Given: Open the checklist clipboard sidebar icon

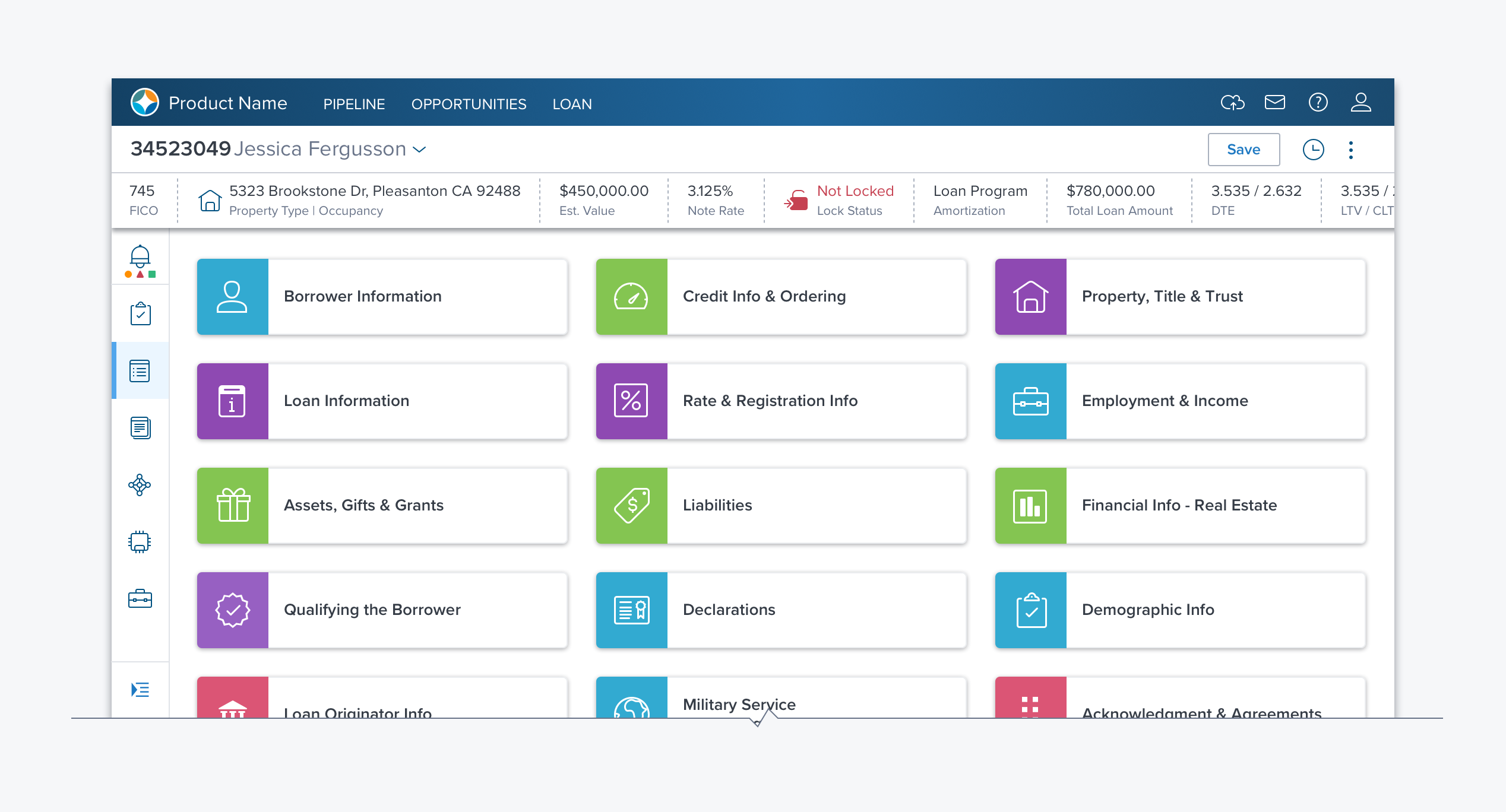Looking at the screenshot, I should click(x=141, y=313).
